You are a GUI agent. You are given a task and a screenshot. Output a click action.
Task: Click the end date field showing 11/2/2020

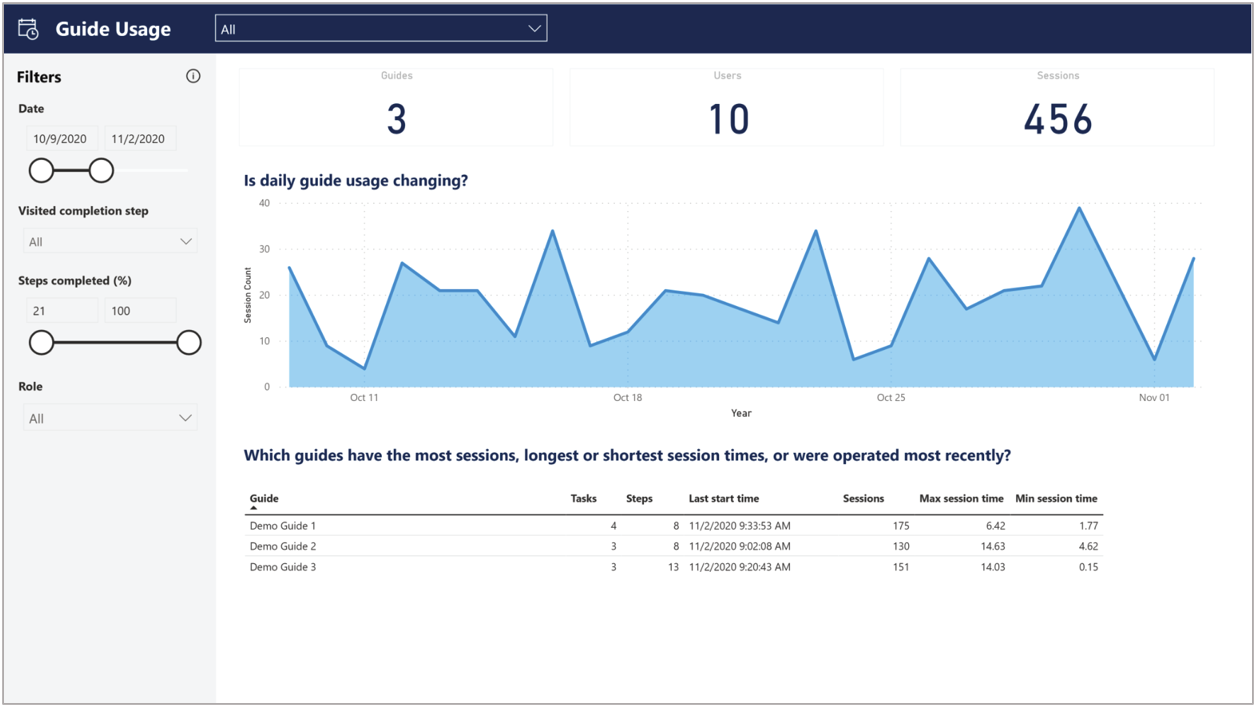pos(140,138)
